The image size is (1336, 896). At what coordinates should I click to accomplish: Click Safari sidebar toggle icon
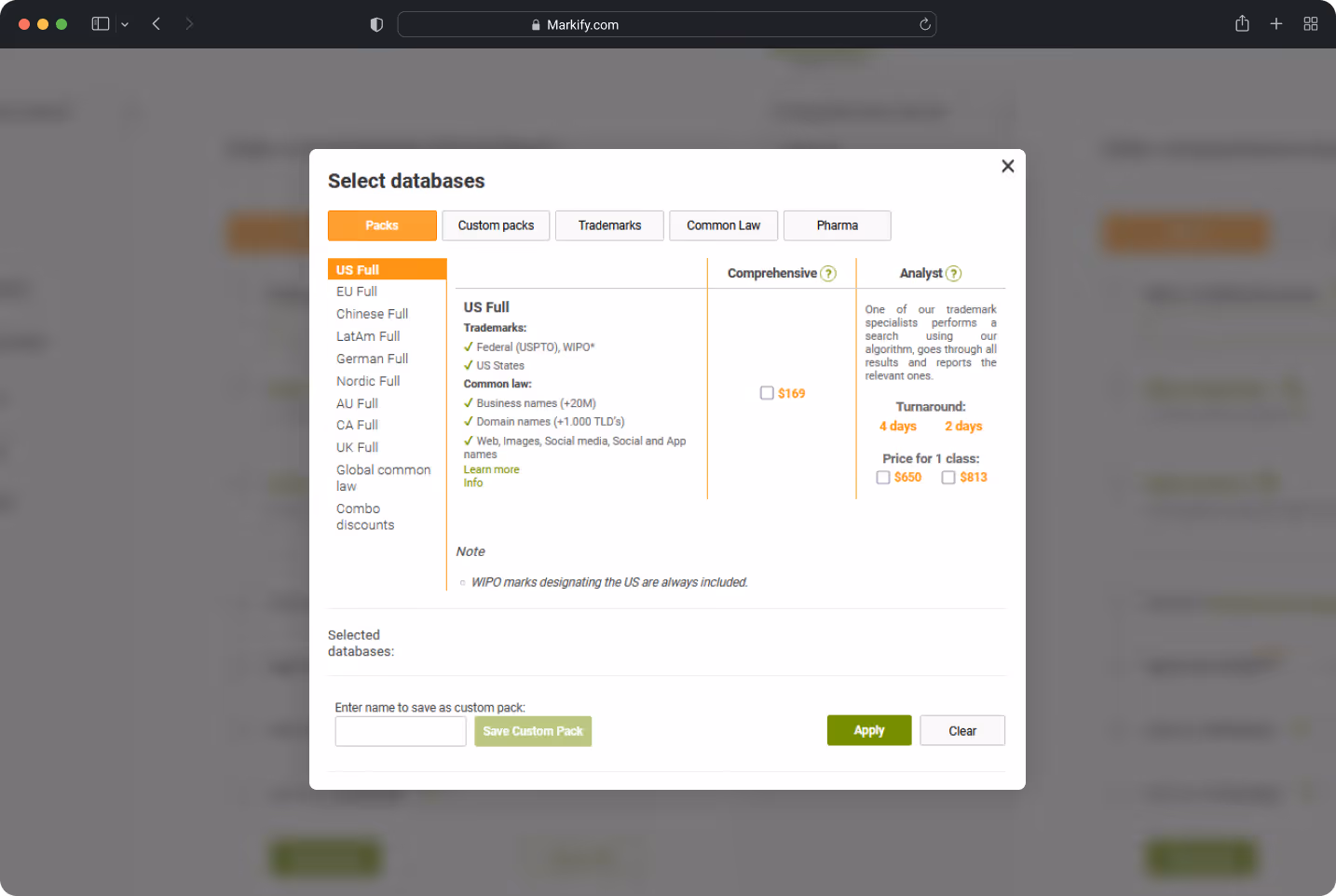(x=101, y=24)
